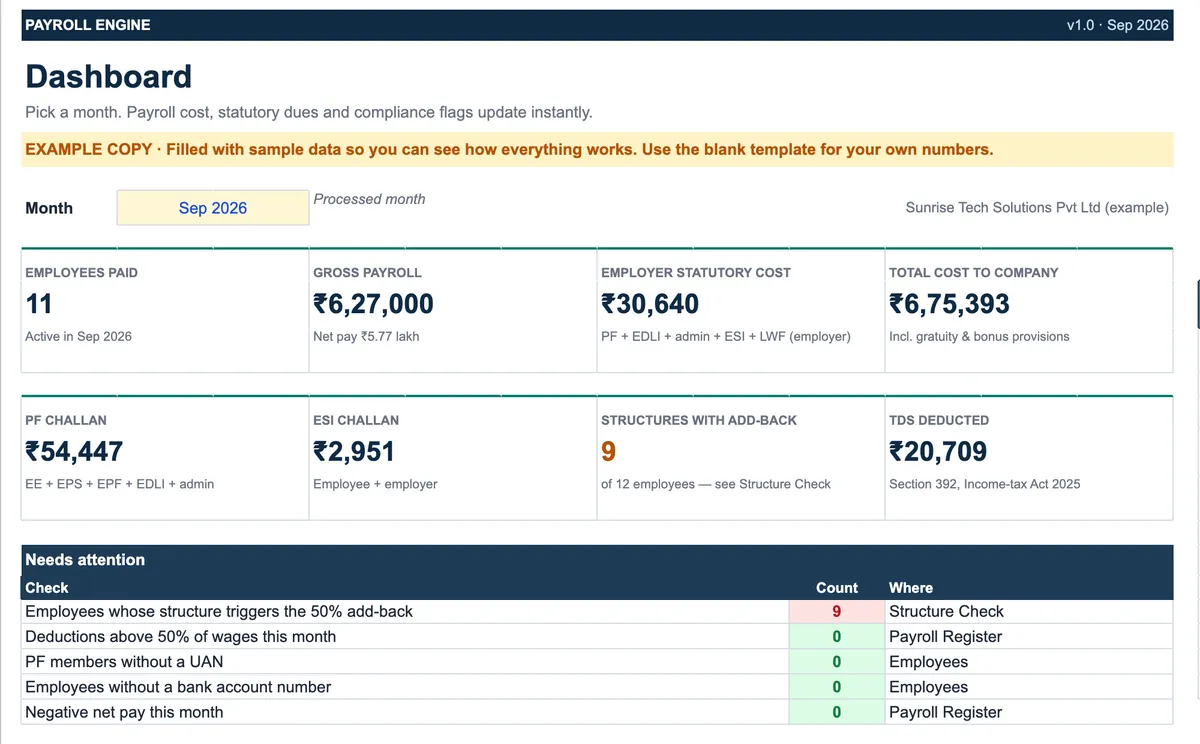Select row Negative net pay this month
The image size is (1200, 744).
(597, 712)
